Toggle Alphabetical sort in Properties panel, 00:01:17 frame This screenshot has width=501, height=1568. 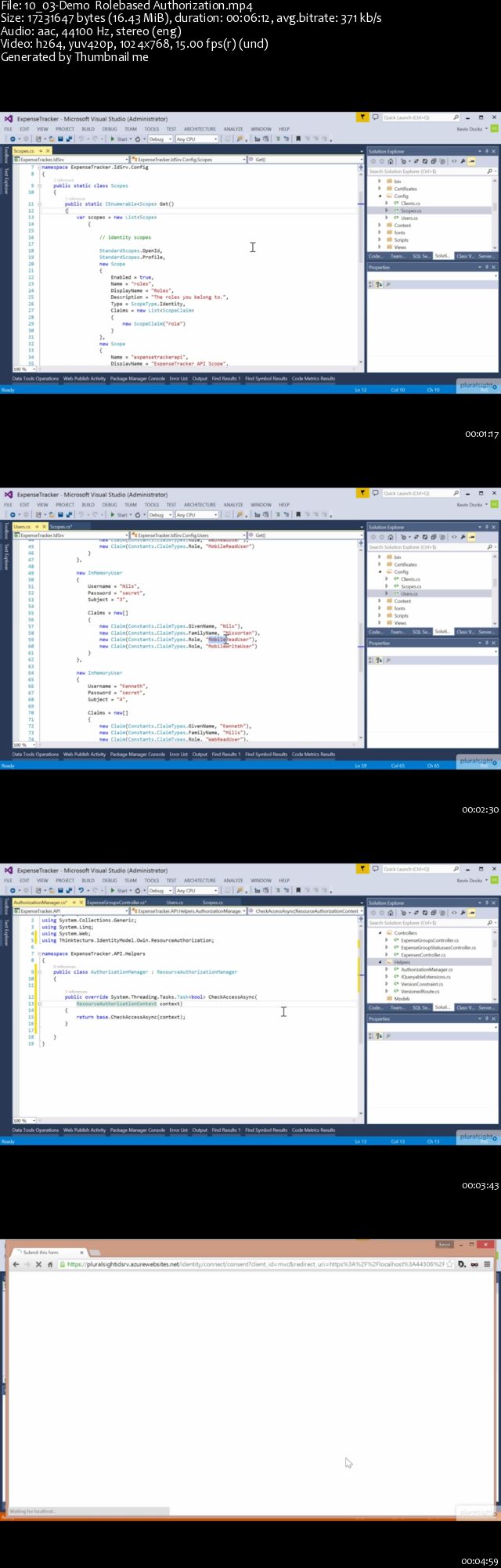click(379, 285)
